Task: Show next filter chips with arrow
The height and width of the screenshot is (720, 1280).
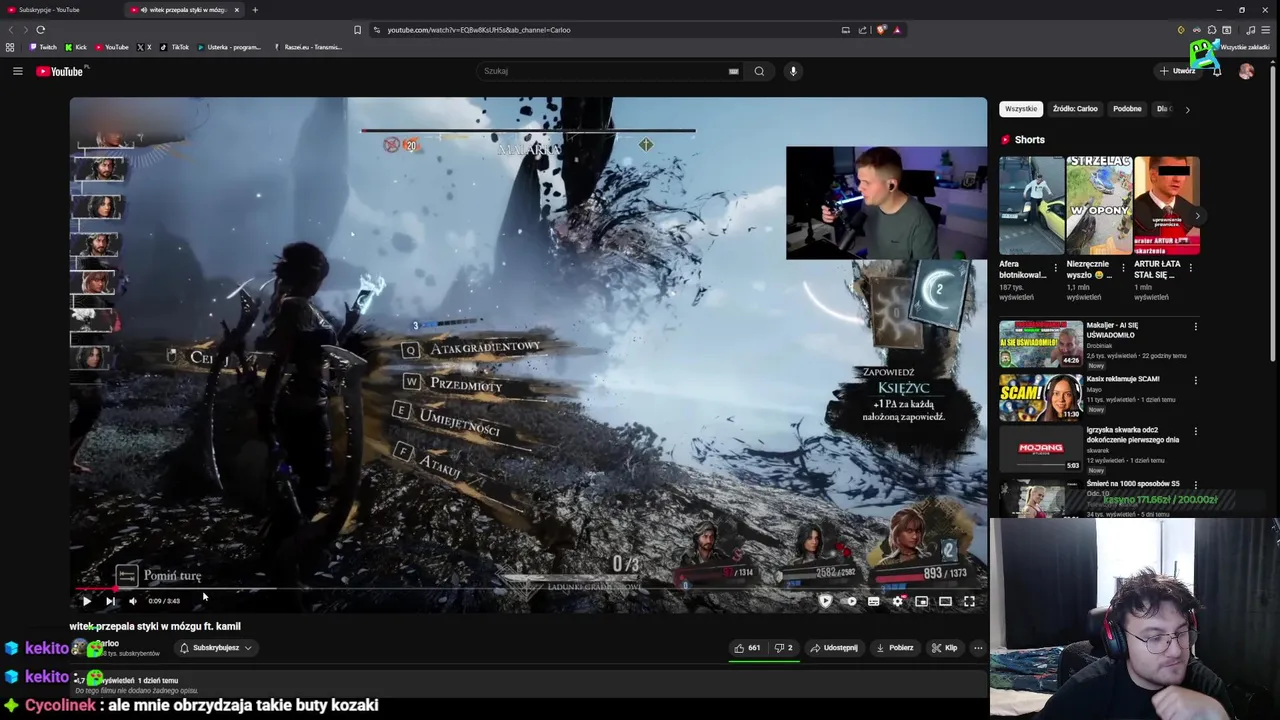Action: point(1187,109)
